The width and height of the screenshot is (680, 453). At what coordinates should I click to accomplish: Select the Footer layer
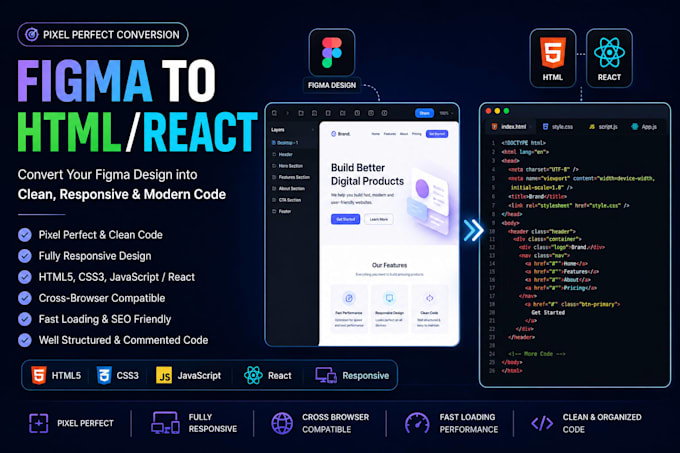point(281,211)
